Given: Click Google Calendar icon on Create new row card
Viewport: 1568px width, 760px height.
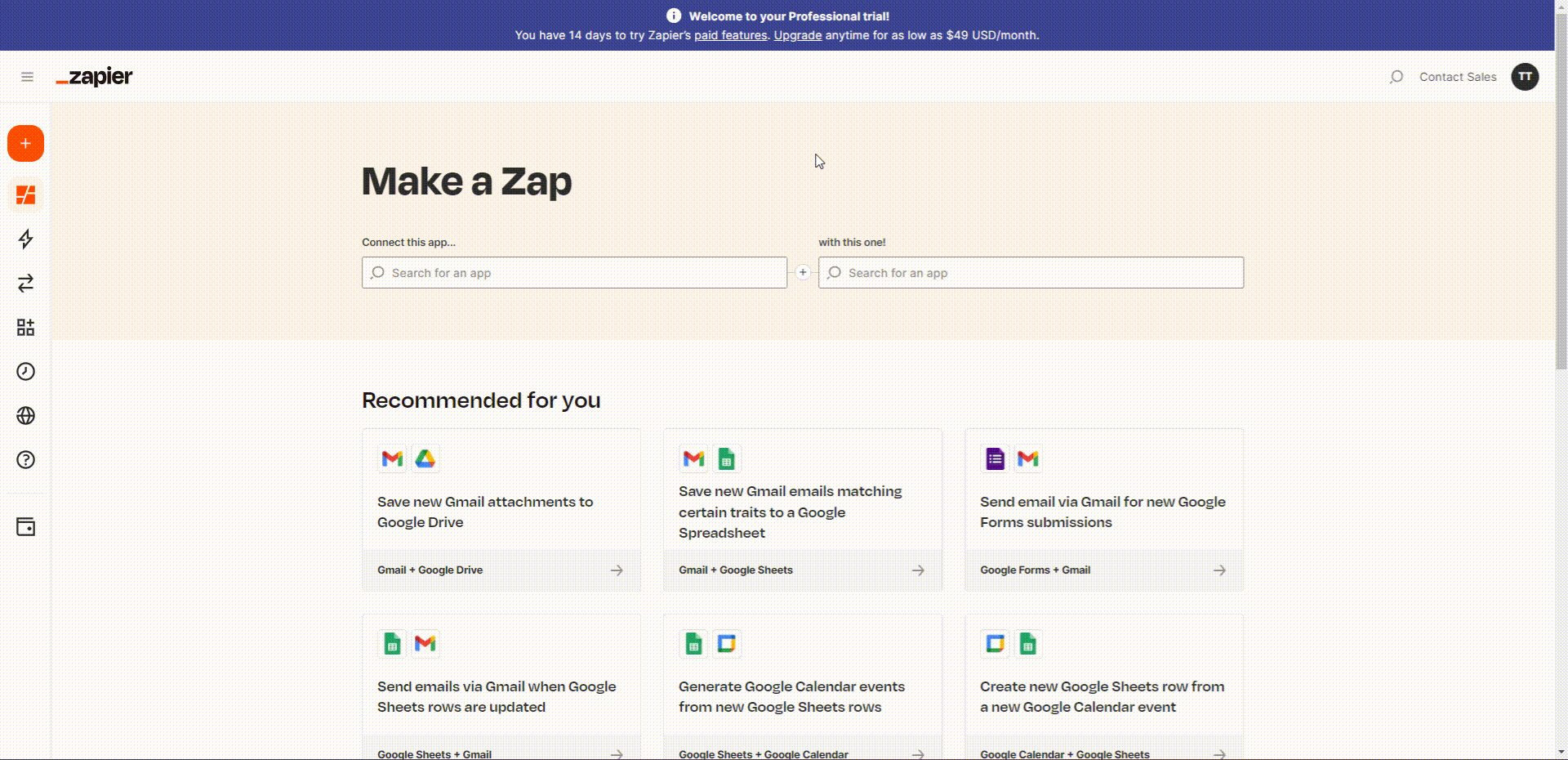Looking at the screenshot, I should [x=995, y=644].
